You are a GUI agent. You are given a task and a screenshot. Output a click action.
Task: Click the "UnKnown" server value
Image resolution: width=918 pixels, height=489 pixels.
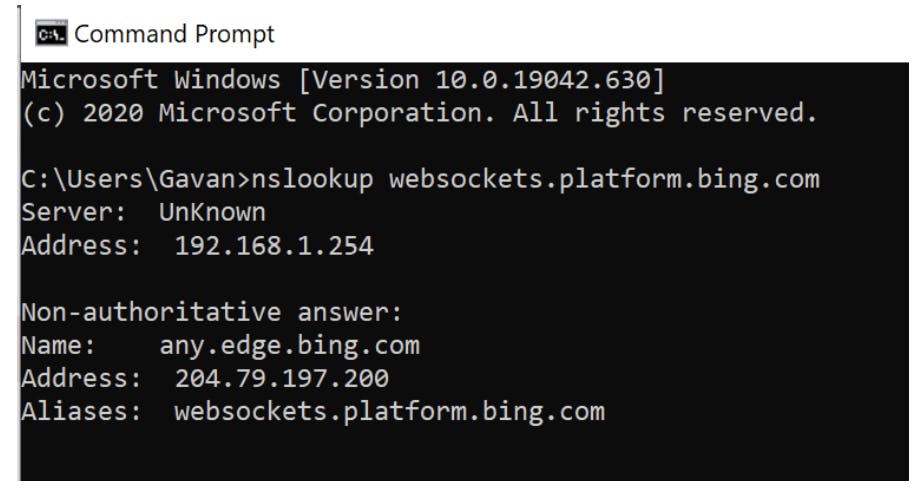click(x=212, y=213)
